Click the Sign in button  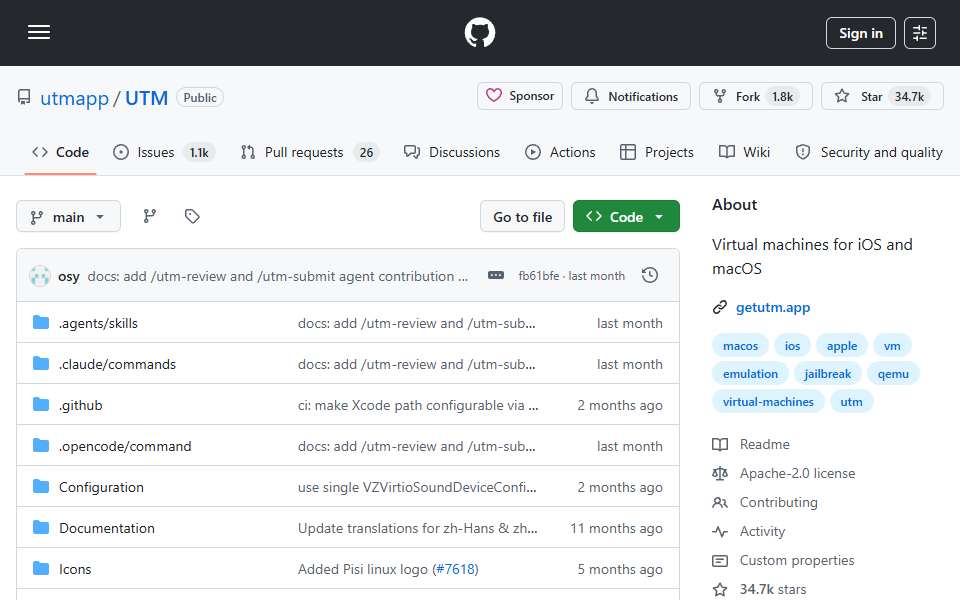860,33
